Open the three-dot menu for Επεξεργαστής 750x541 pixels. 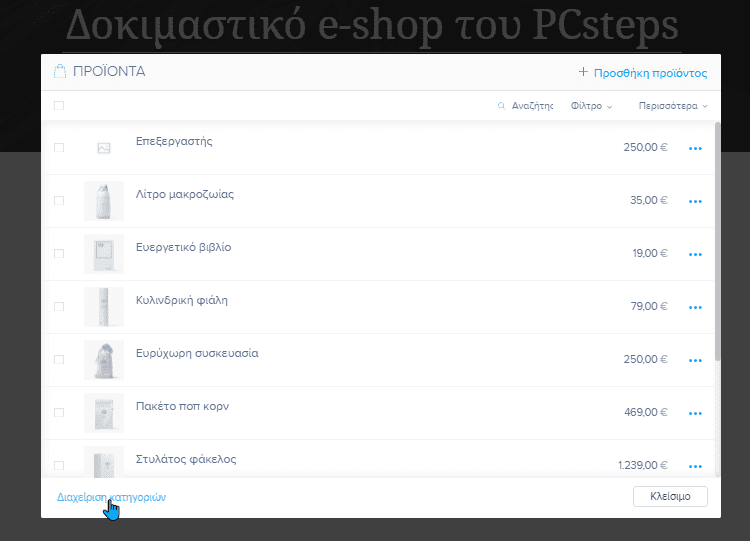[695, 148]
